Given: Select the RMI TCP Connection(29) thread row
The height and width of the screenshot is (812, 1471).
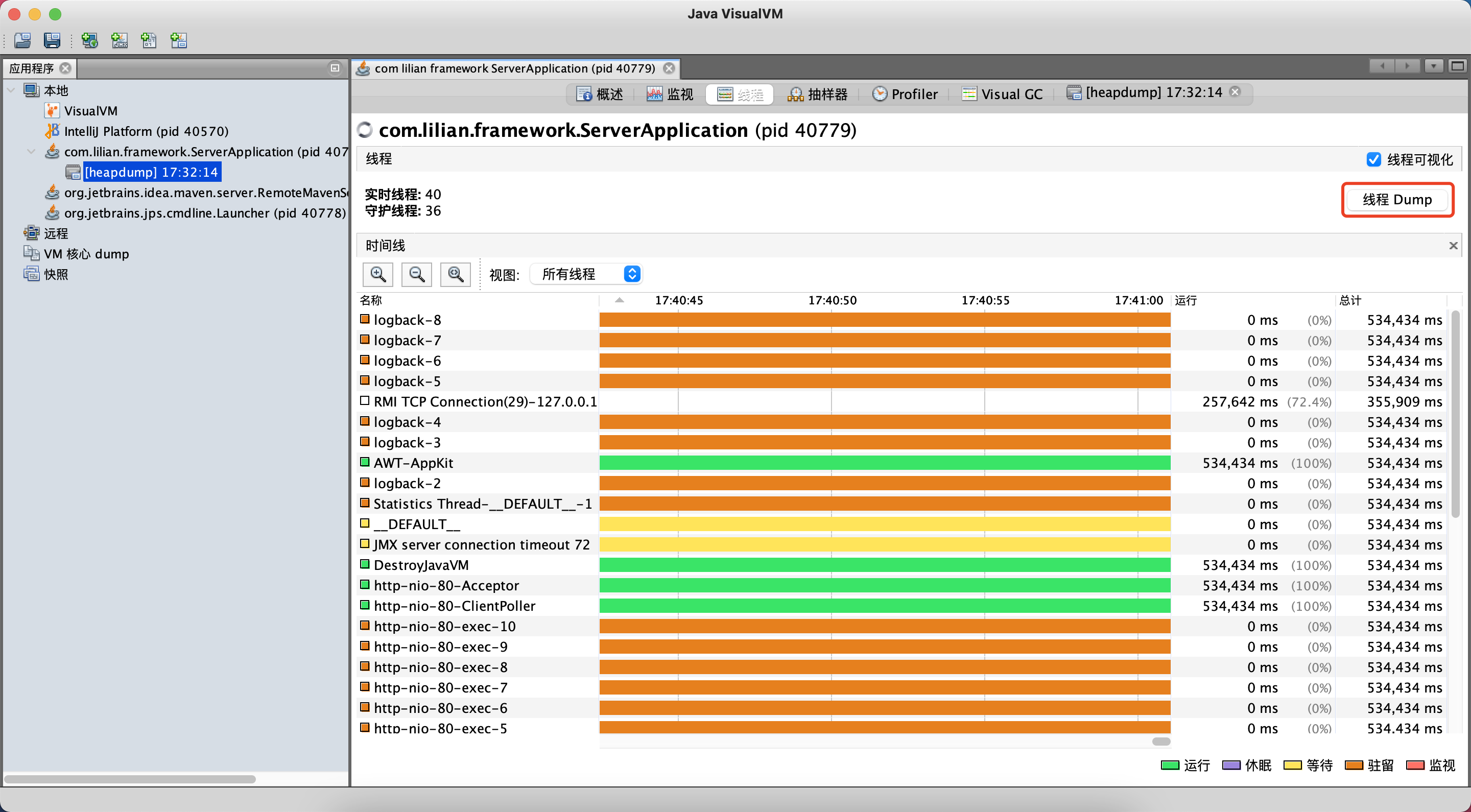Looking at the screenshot, I should coord(902,401).
